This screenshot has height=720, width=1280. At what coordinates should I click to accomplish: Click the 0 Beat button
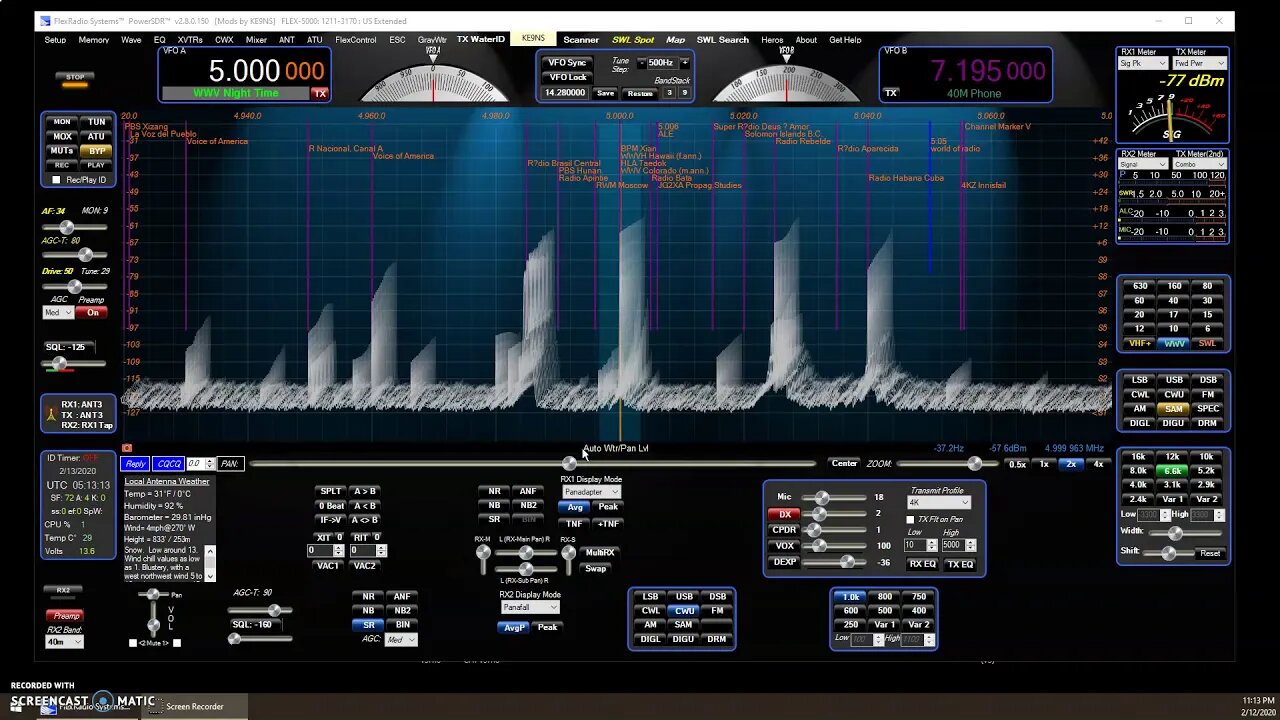(331, 506)
